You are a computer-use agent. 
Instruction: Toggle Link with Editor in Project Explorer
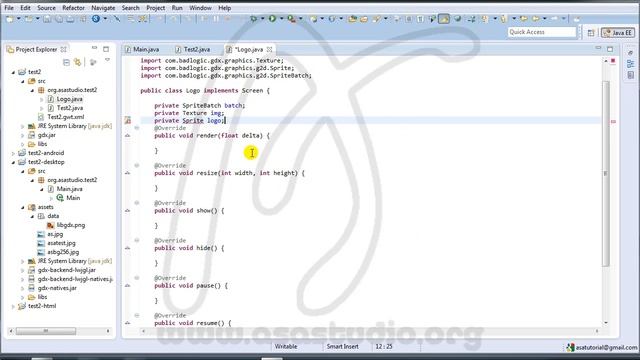click(78, 62)
